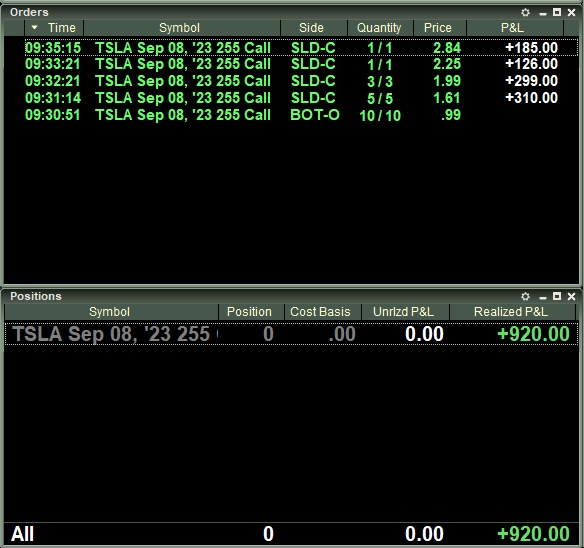Select the 09:31:14 order time
This screenshot has height=548, width=584.
tap(53, 98)
